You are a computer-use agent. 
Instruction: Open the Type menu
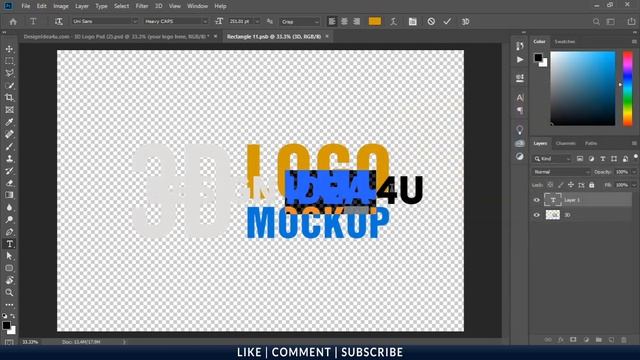(101, 6)
